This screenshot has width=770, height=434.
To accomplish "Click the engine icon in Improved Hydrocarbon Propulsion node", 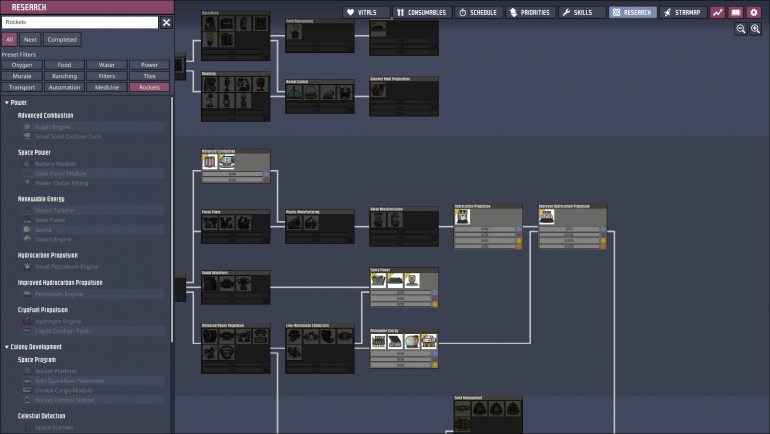I will [547, 217].
